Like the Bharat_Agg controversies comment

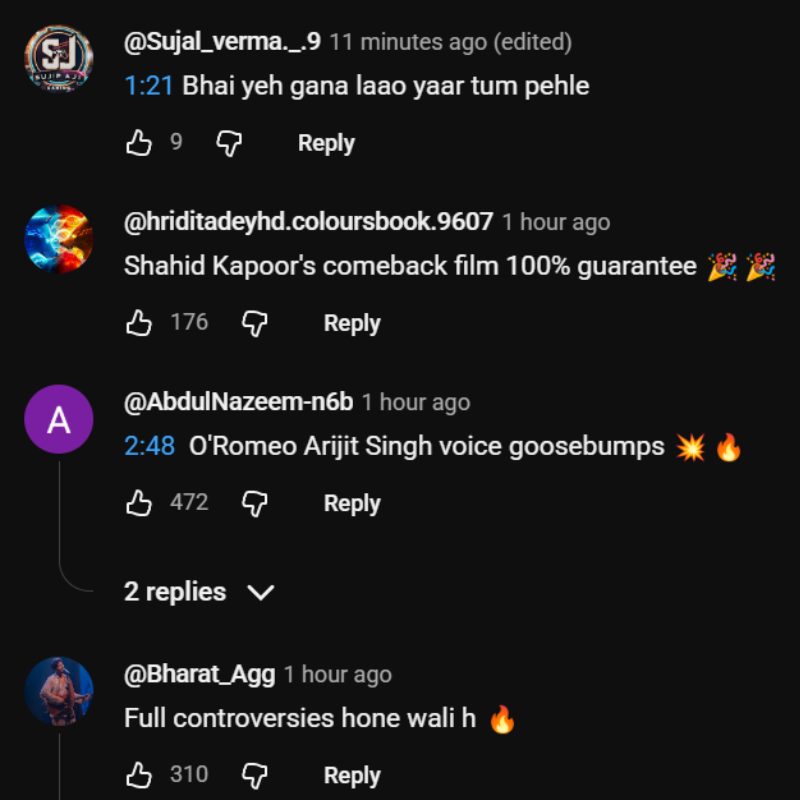pos(138,775)
